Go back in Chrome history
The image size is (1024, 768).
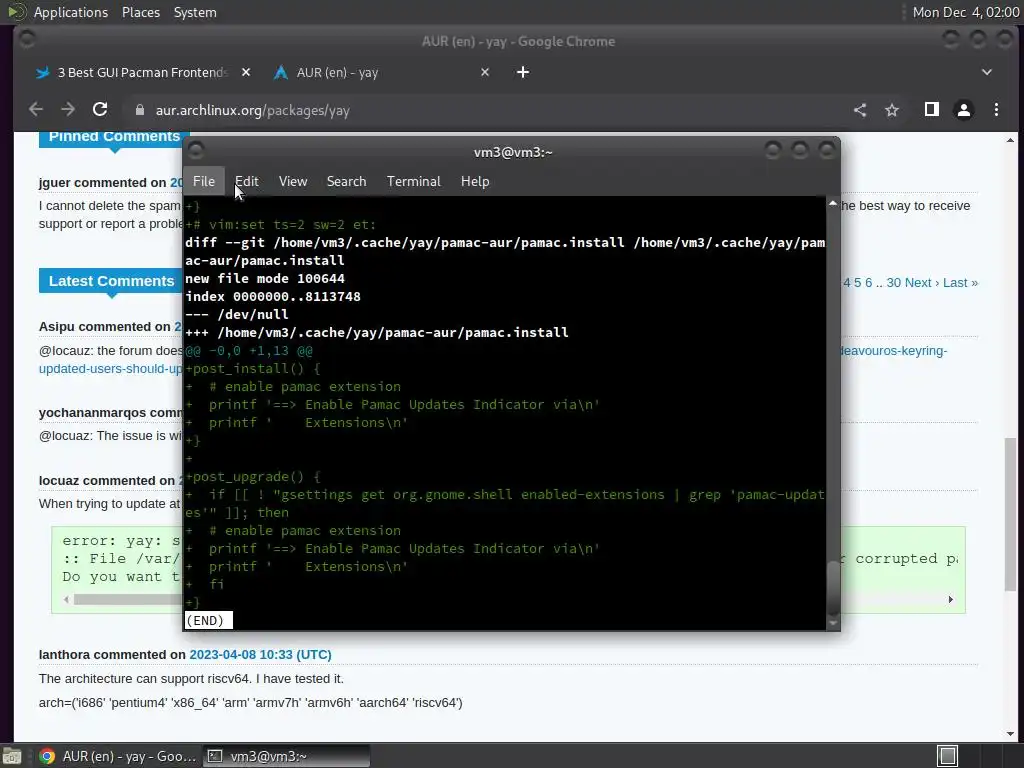pos(36,110)
